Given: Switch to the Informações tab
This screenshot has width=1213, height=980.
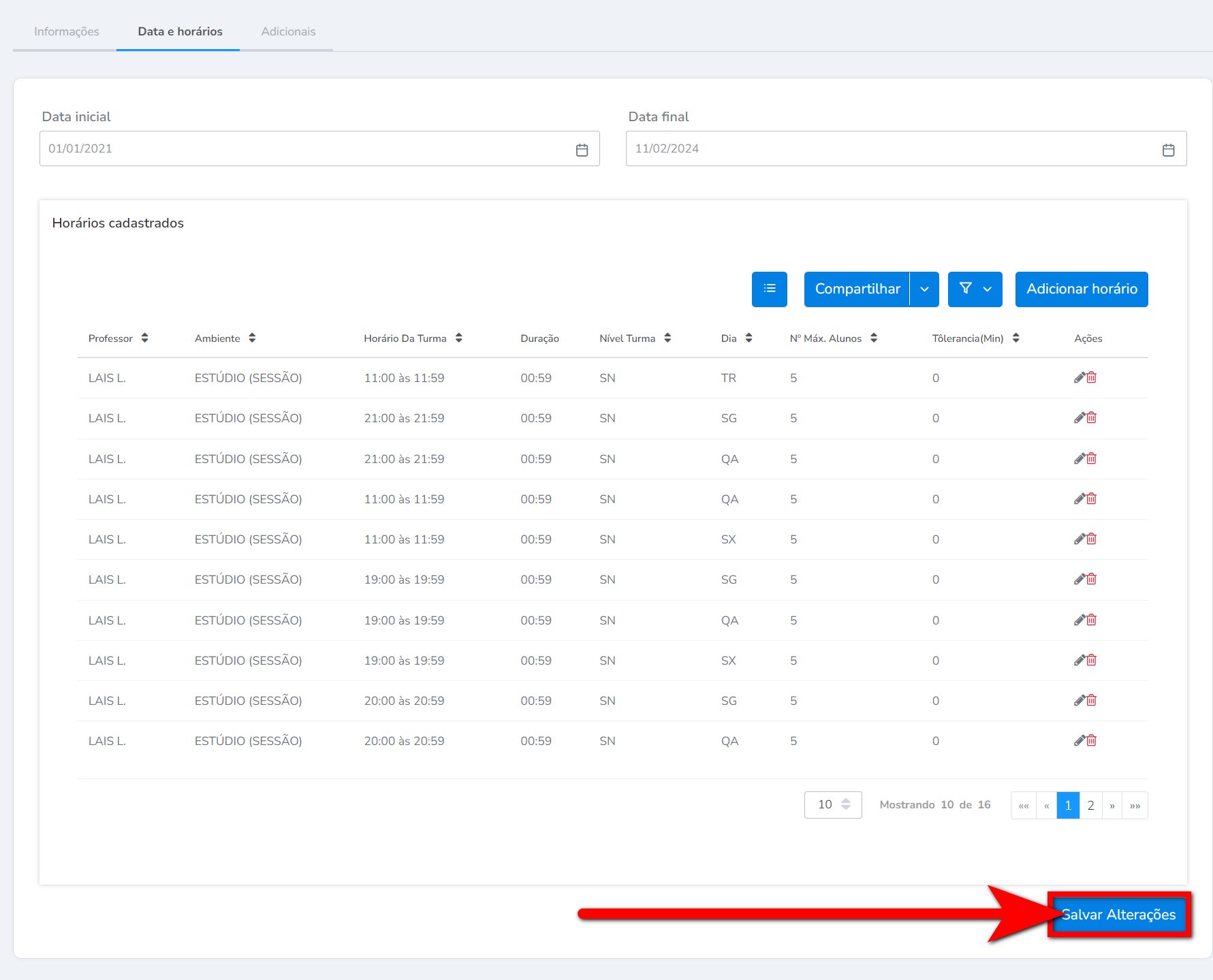Looking at the screenshot, I should pyautogui.click(x=67, y=31).
